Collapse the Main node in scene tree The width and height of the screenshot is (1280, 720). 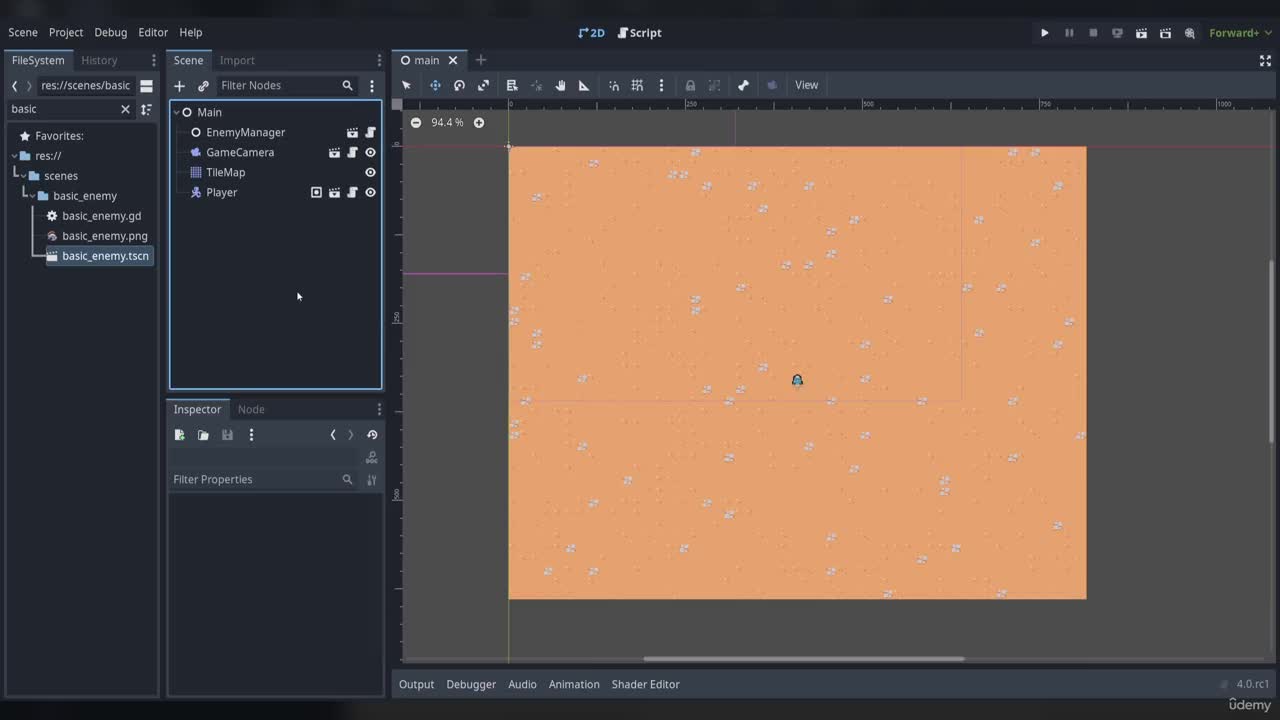point(177,112)
